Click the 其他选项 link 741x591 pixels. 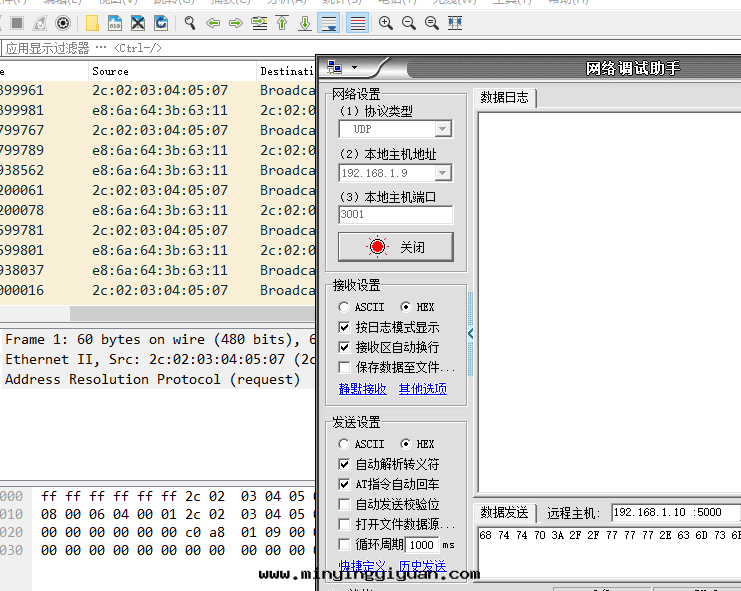tap(423, 389)
